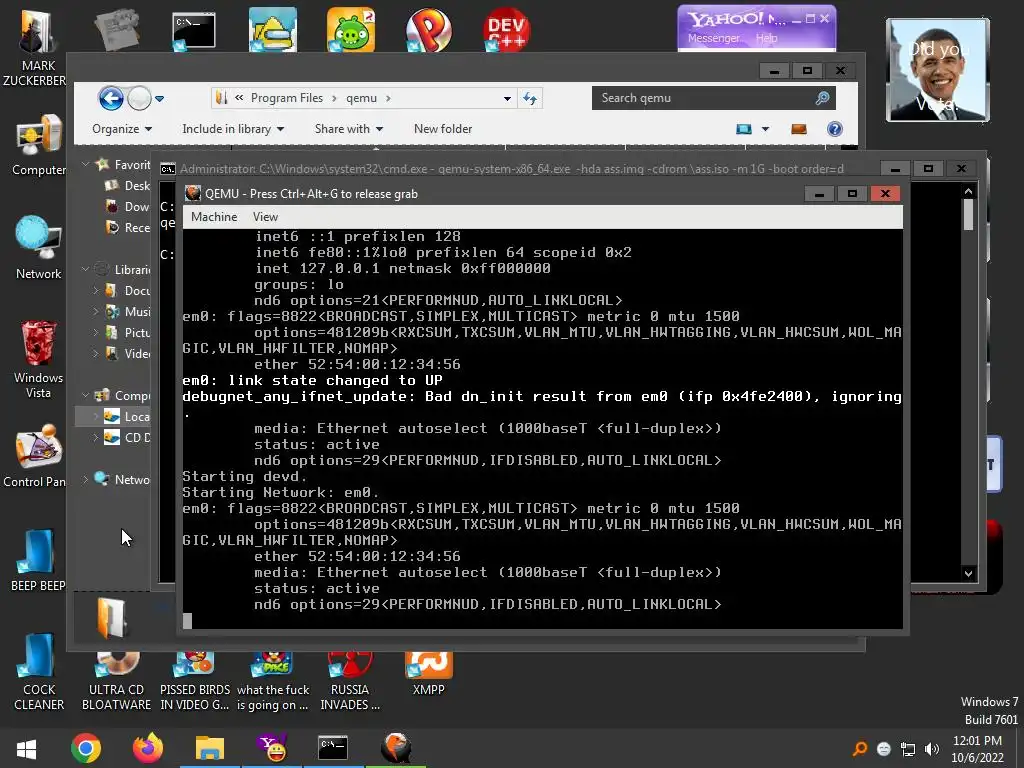Click the orange search tray icon
Screen dimensions: 1024x768
point(860,749)
